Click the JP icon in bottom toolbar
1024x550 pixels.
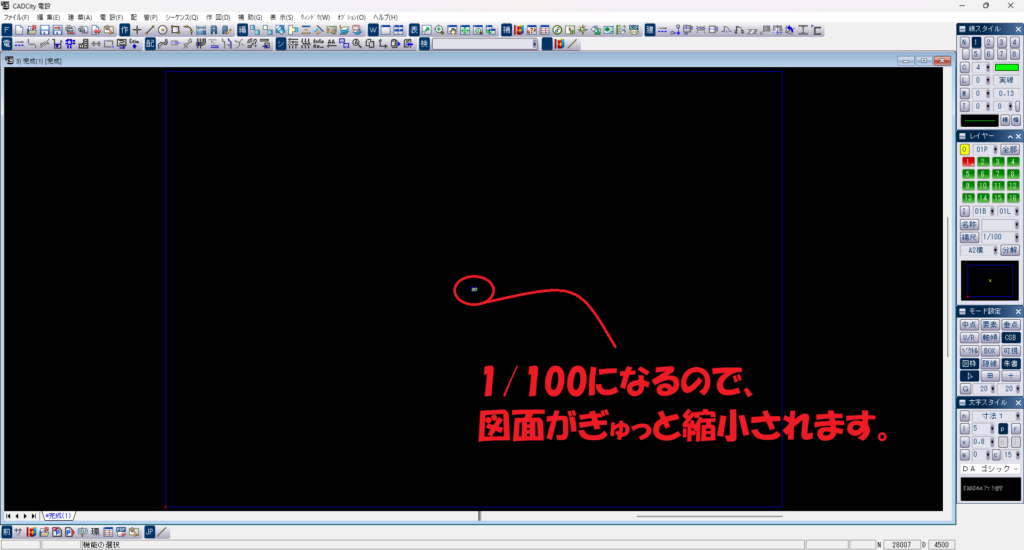pos(150,532)
